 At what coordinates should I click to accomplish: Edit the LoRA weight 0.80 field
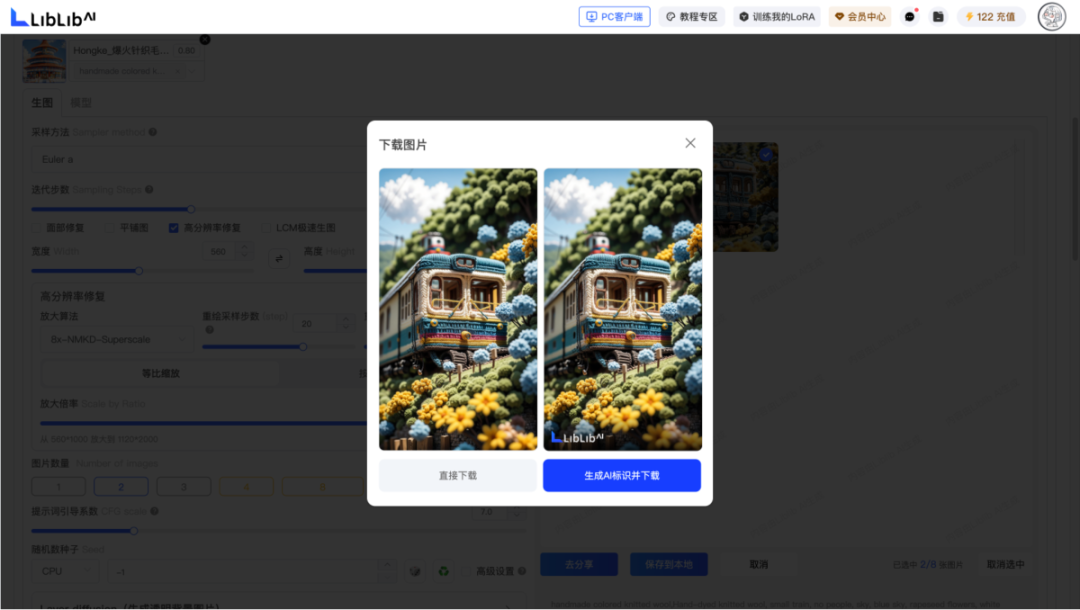[x=186, y=50]
